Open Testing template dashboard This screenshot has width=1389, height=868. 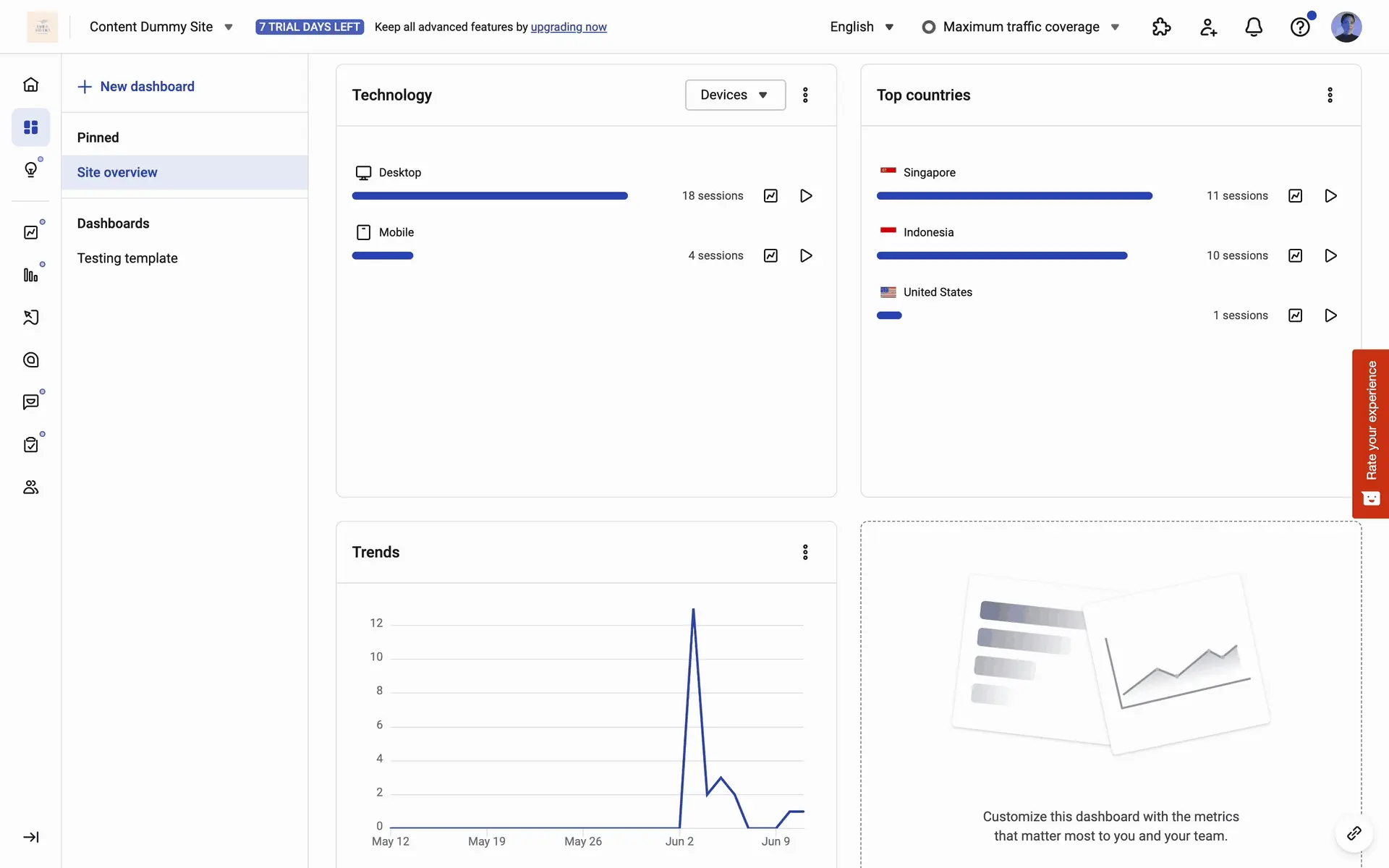pos(127,258)
